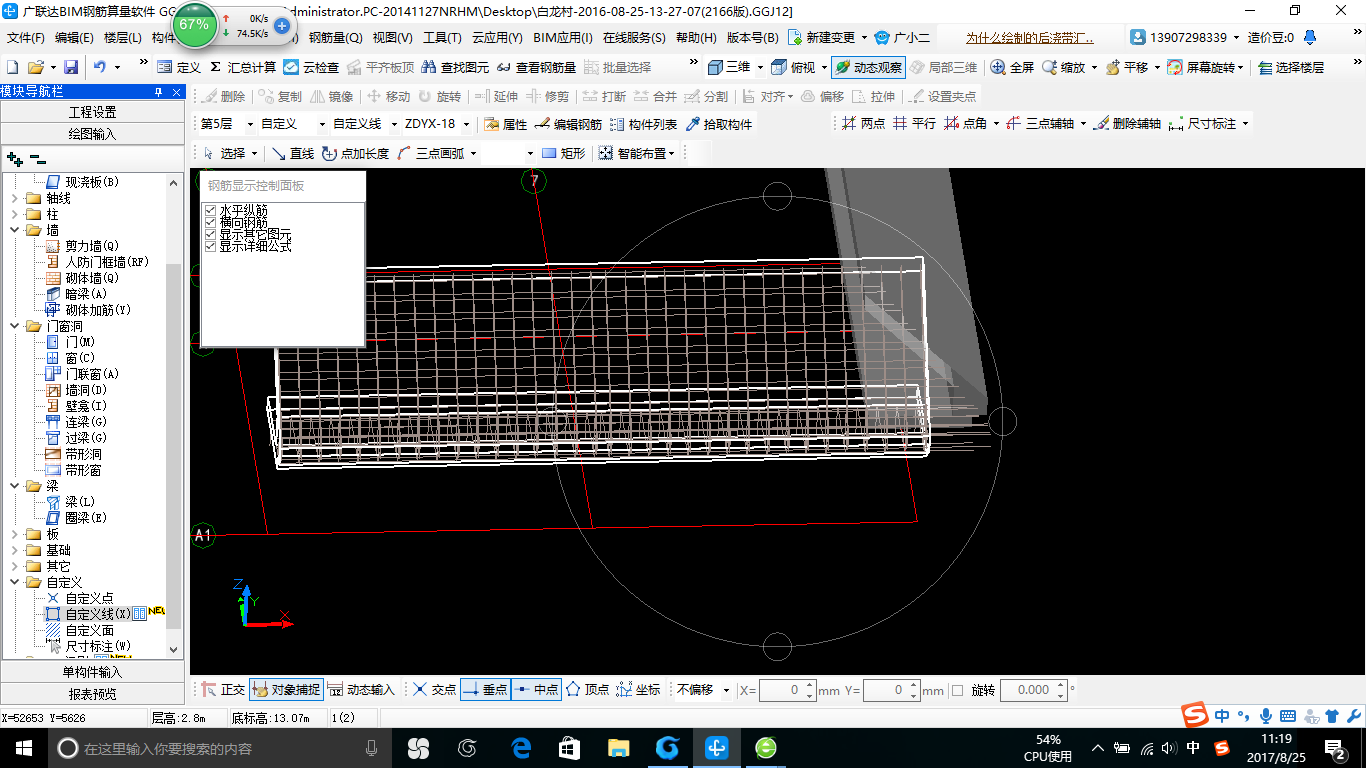
Task: Switch to 三维 3D view
Action: click(x=729, y=67)
